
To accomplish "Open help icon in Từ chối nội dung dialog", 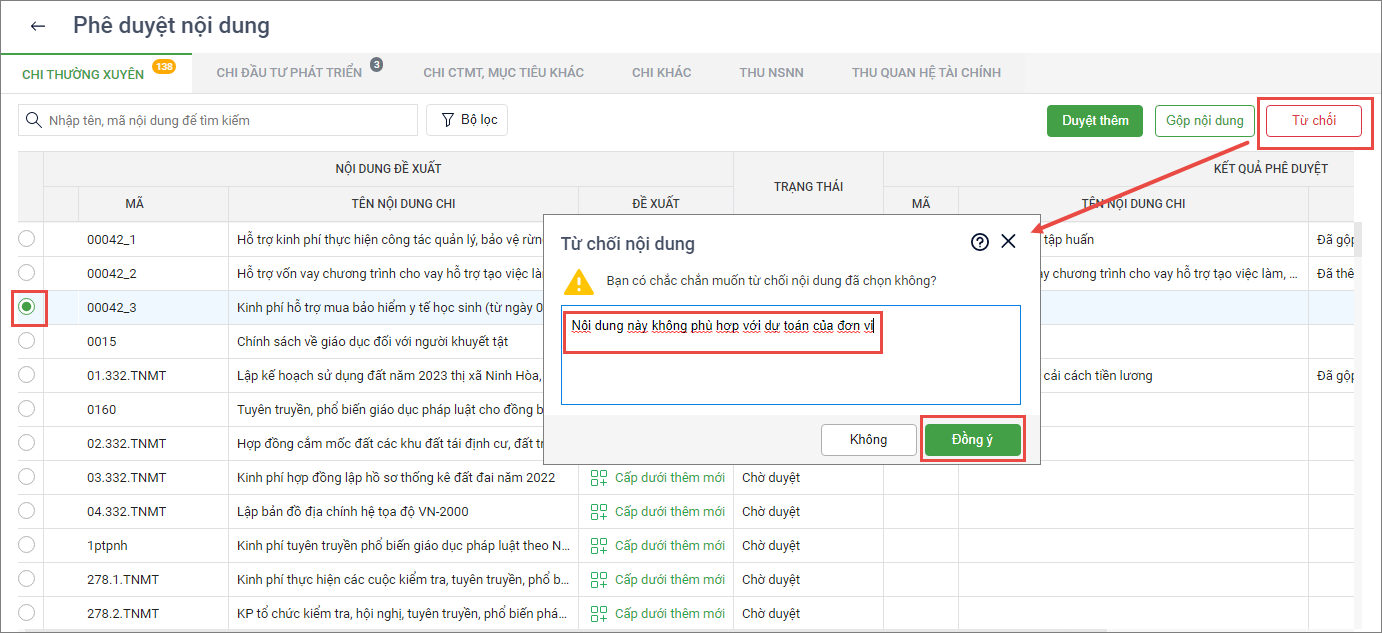I will 979,242.
